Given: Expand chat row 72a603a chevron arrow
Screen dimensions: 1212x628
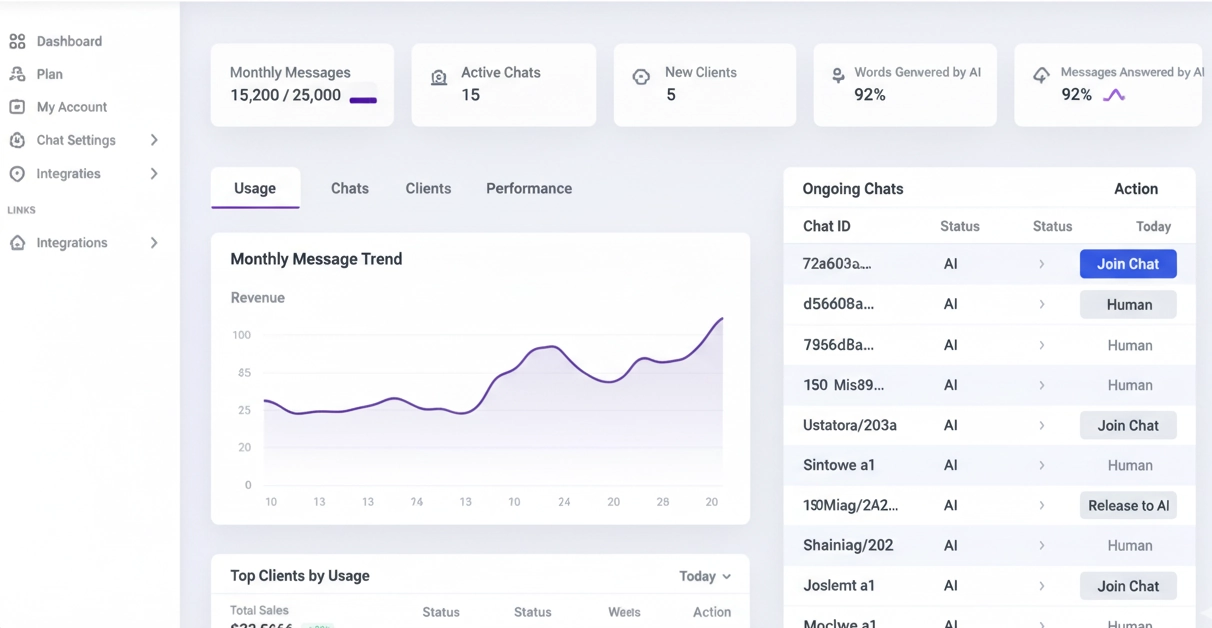Looking at the screenshot, I should 1041,264.
